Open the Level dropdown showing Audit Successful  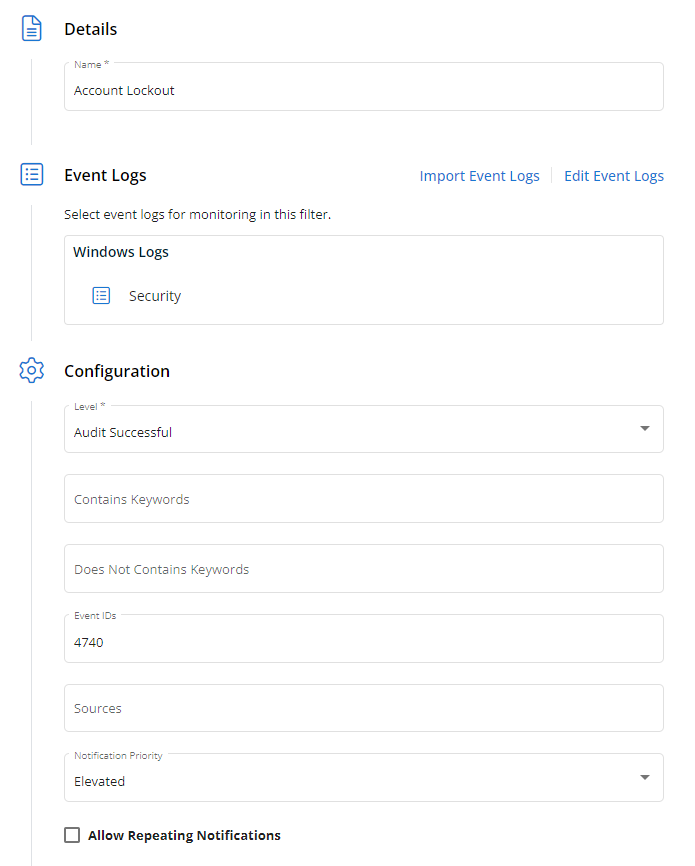(350, 430)
